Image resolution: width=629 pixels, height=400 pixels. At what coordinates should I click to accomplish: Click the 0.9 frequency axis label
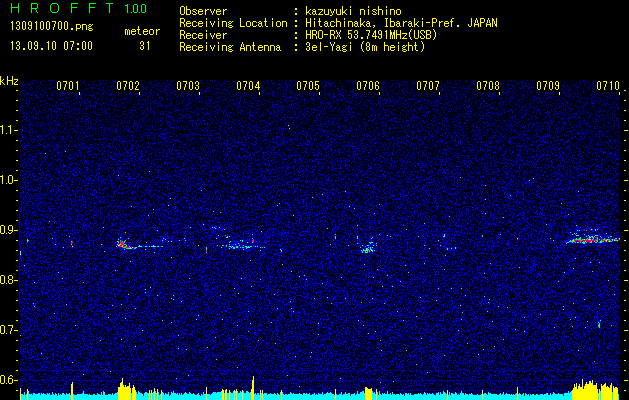[x=9, y=230]
